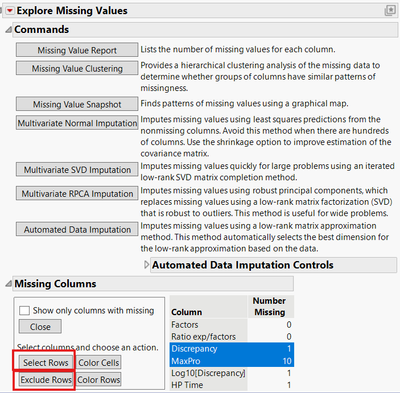
Task: Collapse the Commands section disclosure triangle
Action: tap(8, 30)
